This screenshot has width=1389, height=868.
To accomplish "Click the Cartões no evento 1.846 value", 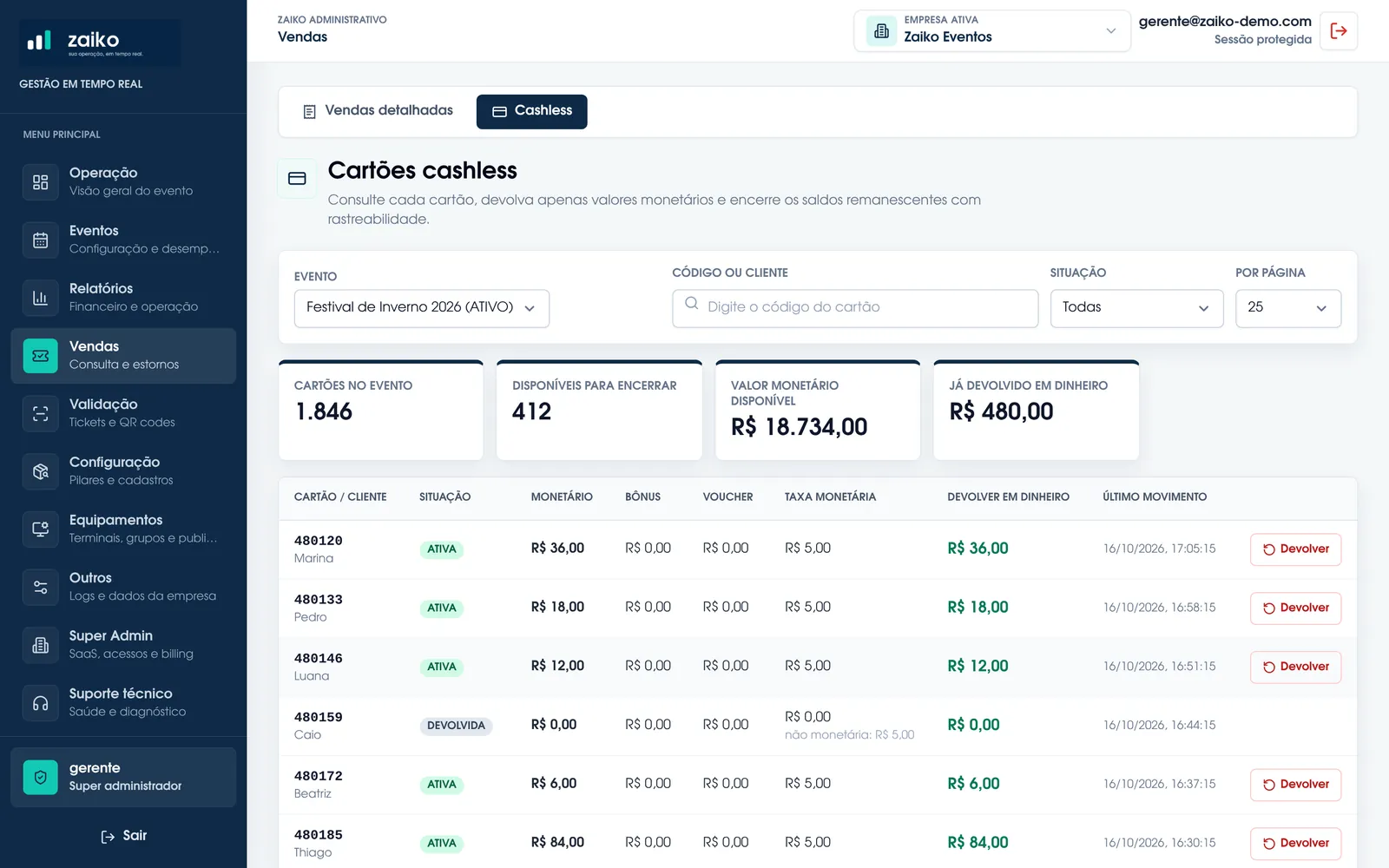I will [324, 411].
